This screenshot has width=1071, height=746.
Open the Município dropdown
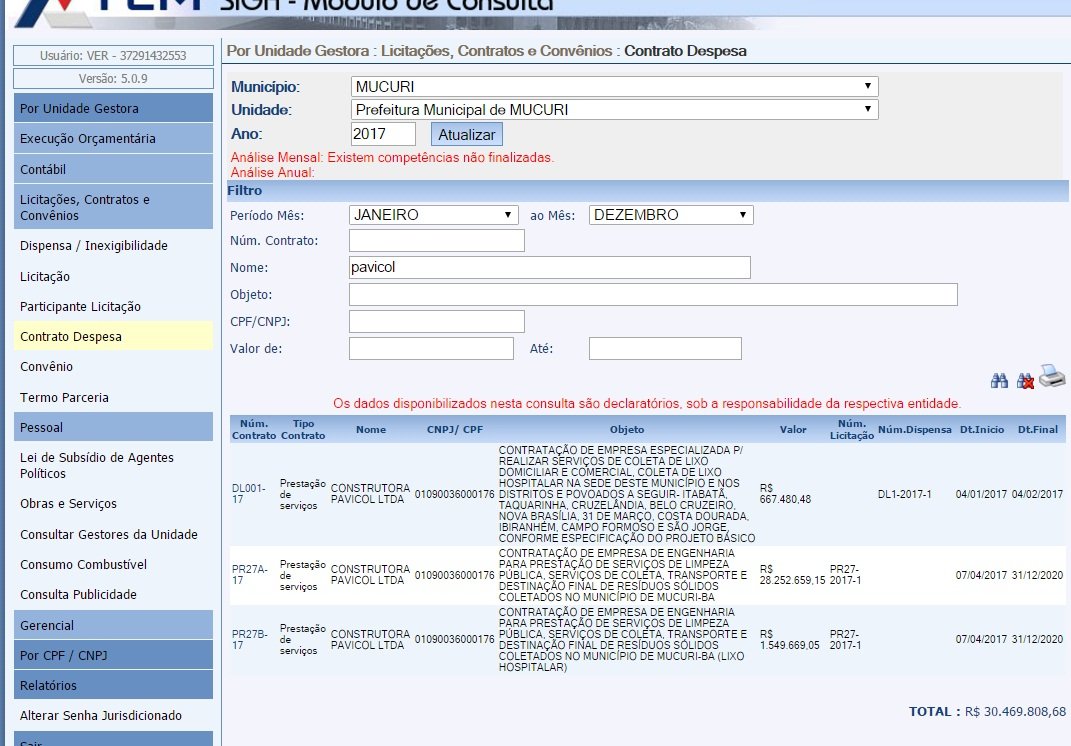614,86
